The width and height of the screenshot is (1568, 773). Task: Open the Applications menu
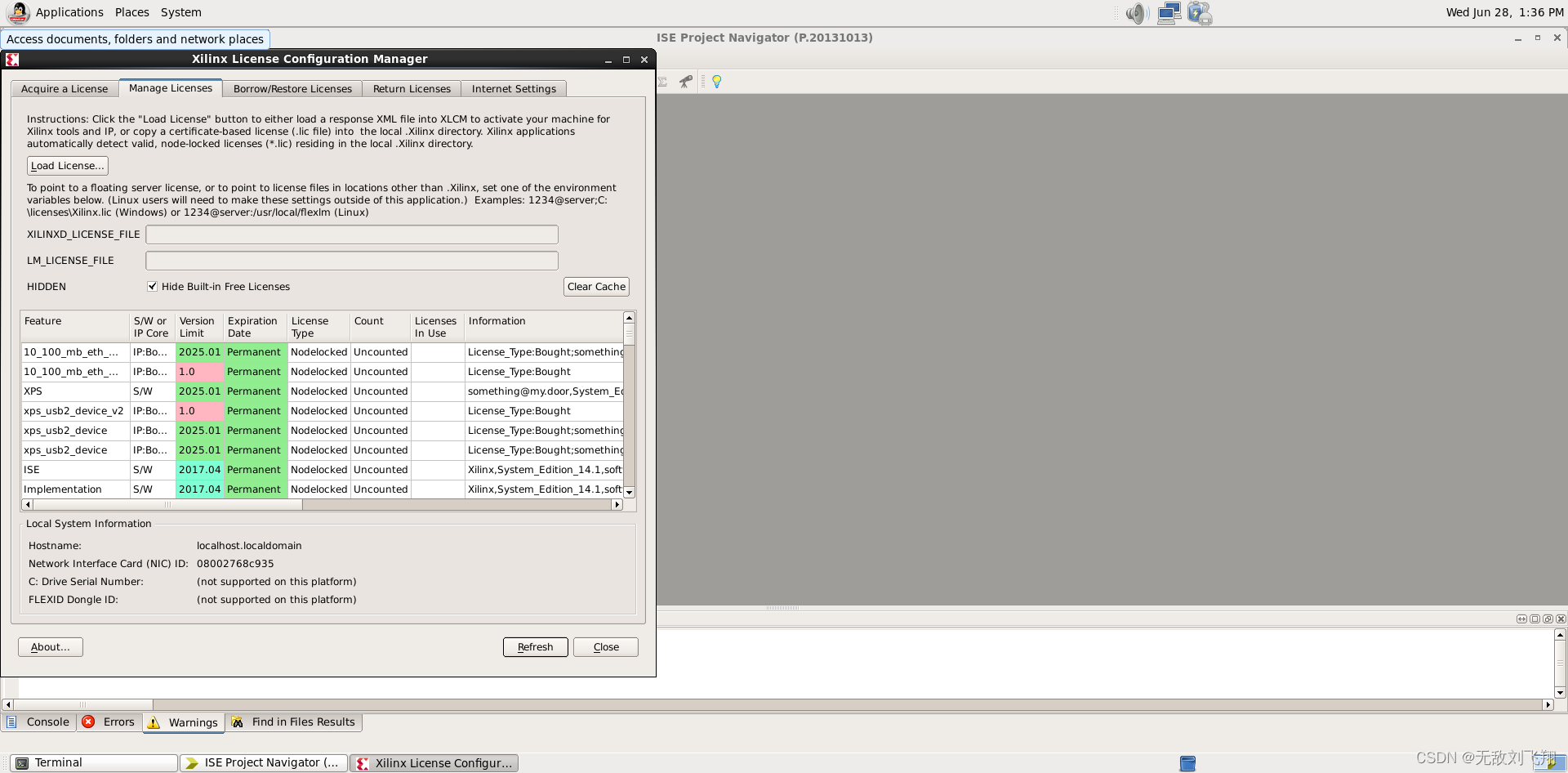69,12
